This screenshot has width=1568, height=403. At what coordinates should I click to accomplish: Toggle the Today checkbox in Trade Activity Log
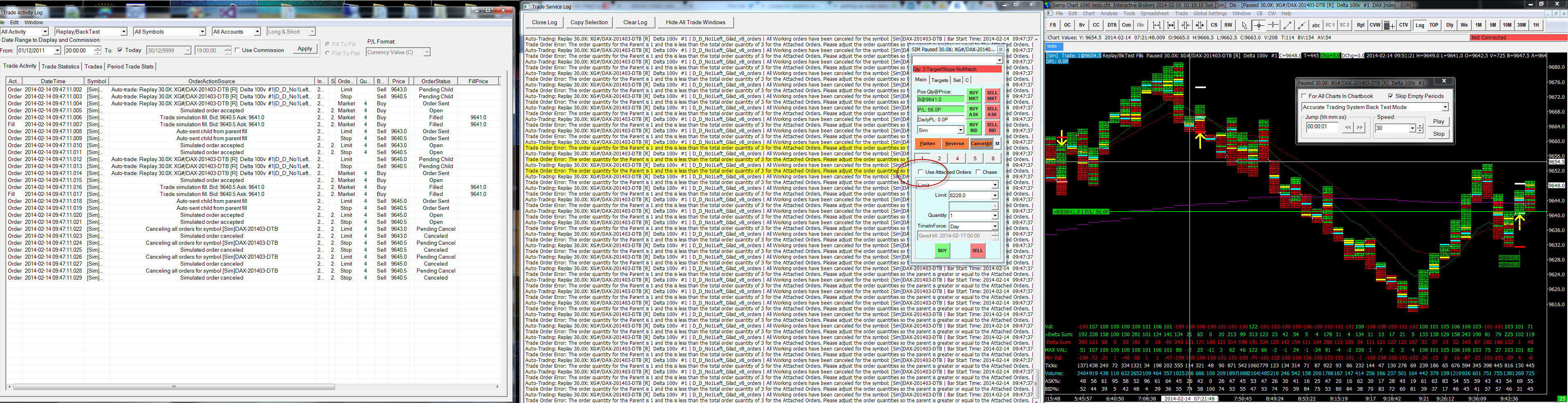(120, 50)
